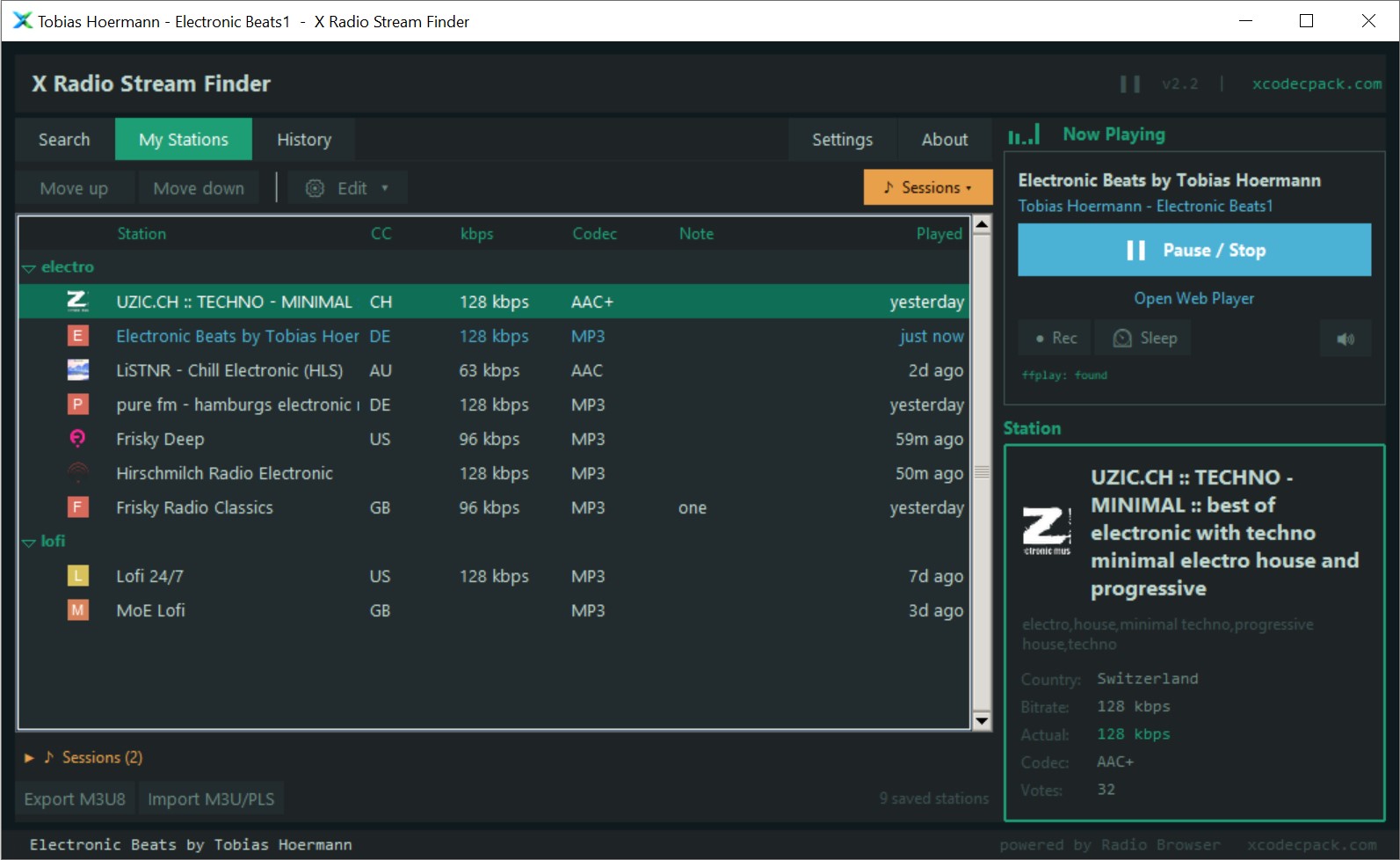Click the pink Frisky Deep station icon
The image size is (1400, 860).
(78, 439)
